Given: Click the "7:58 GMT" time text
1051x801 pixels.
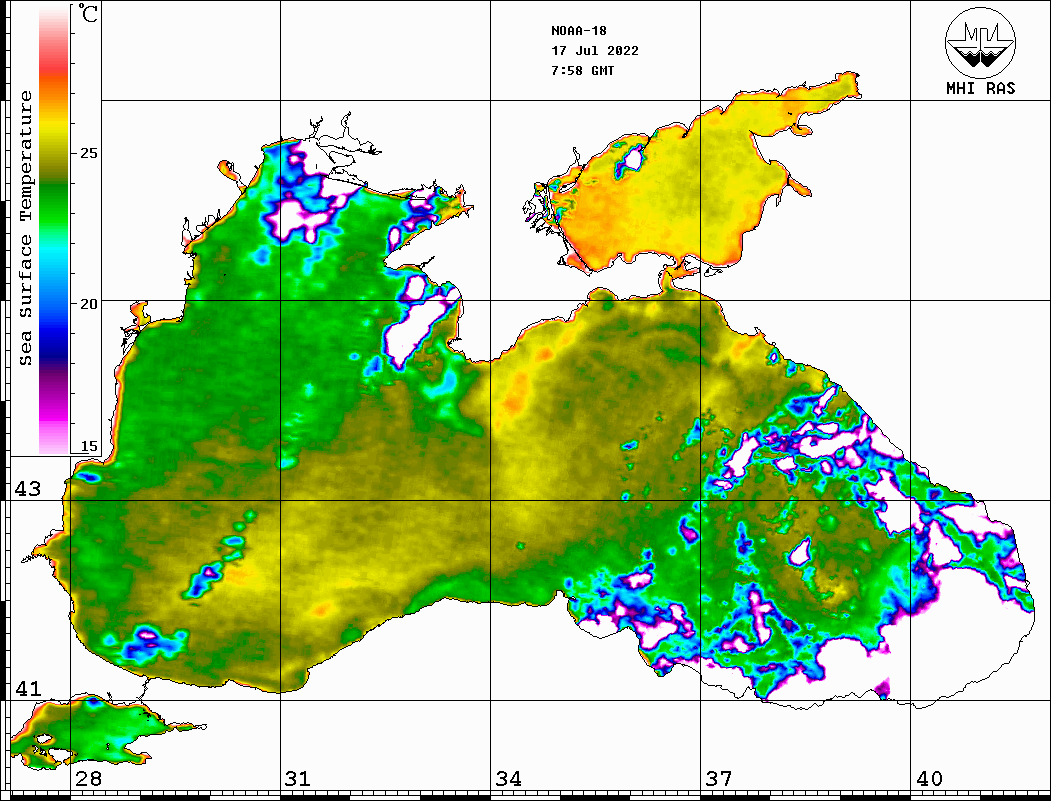Looking at the screenshot, I should (582, 70).
